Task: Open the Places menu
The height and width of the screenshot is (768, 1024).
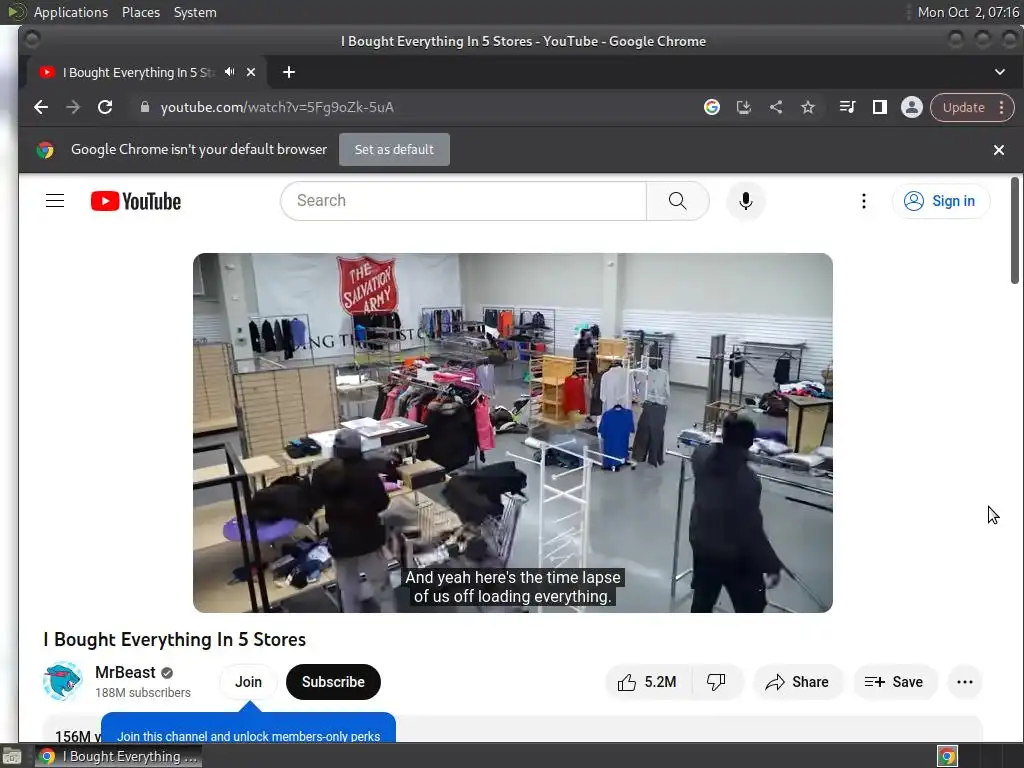Action: click(141, 12)
